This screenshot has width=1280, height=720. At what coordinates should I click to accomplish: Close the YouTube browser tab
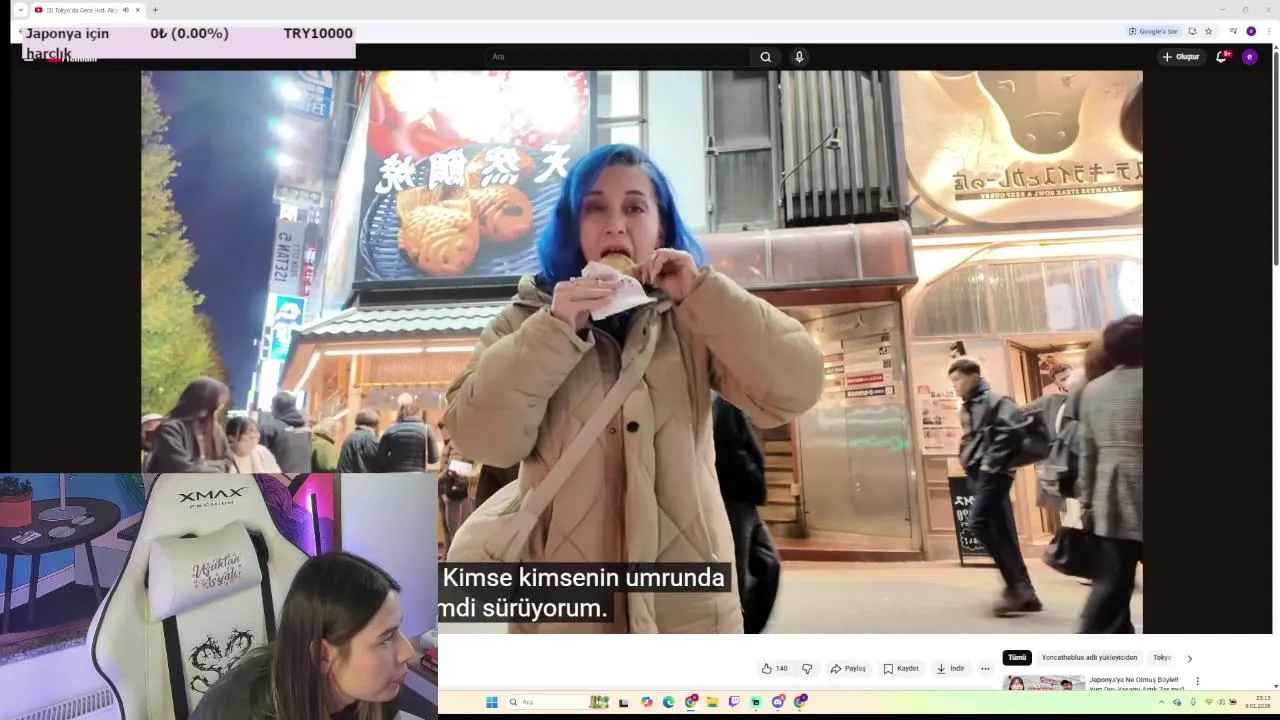[138, 10]
